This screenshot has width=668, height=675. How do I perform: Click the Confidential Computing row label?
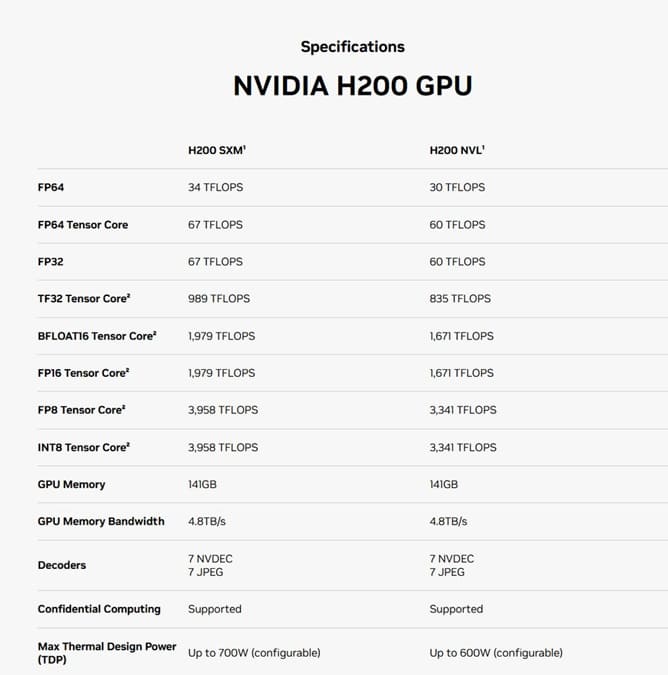(x=99, y=609)
